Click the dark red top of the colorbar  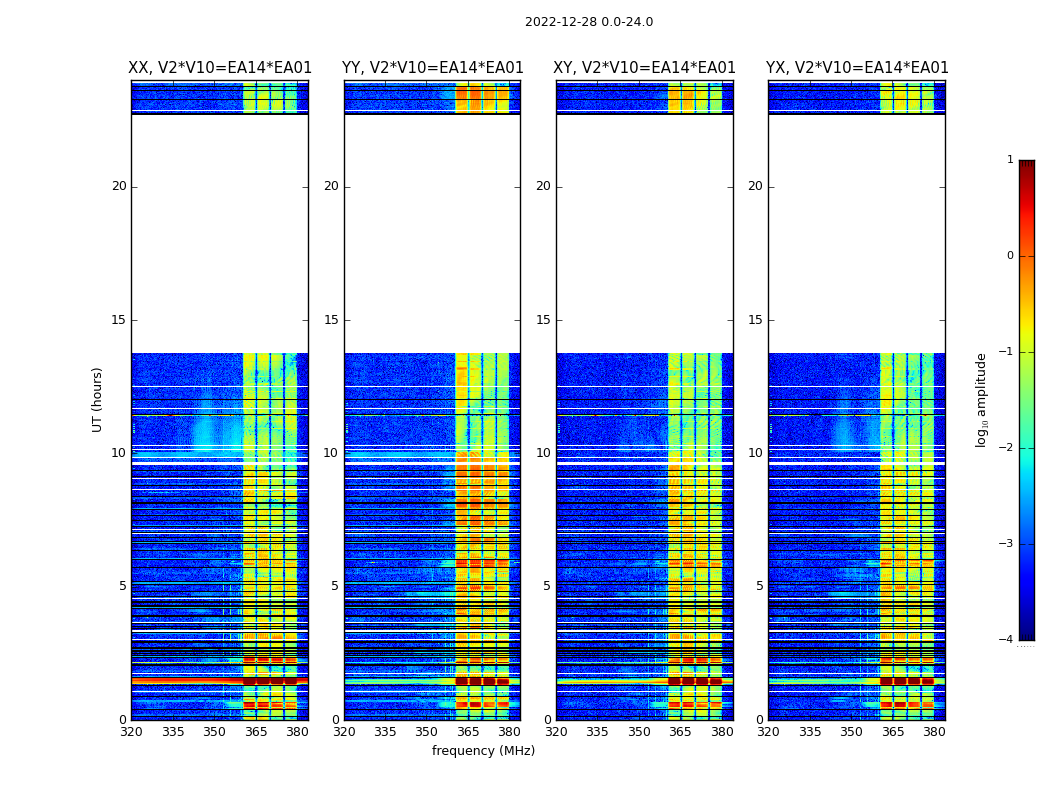[1026, 165]
